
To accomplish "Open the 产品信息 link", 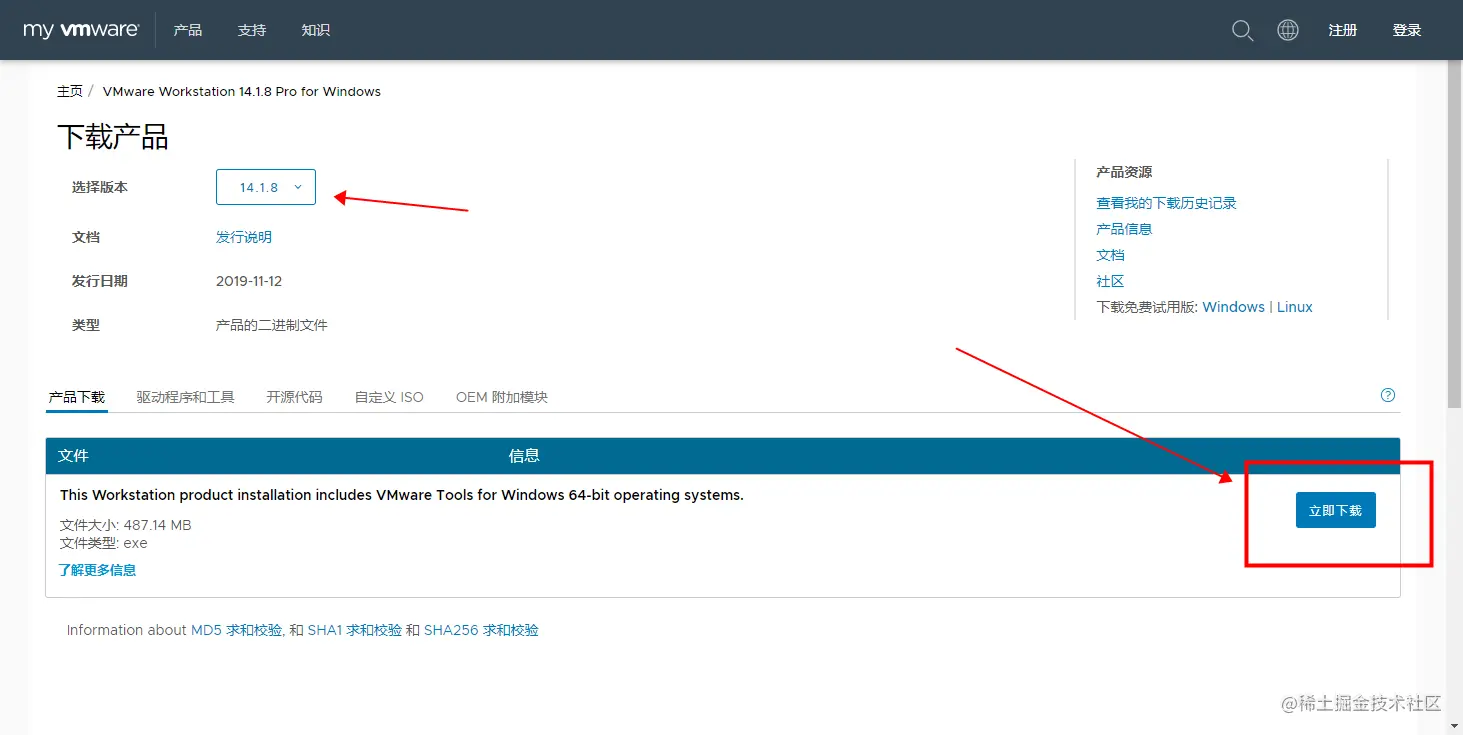I will point(1125,229).
